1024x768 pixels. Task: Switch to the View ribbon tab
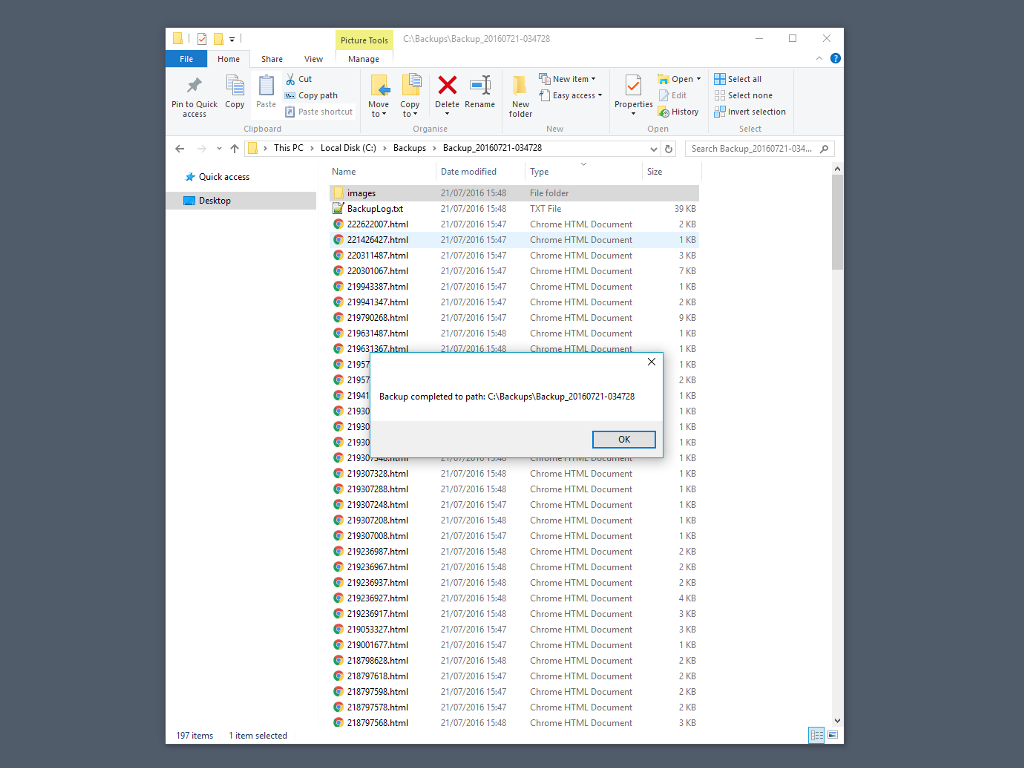pyautogui.click(x=313, y=58)
